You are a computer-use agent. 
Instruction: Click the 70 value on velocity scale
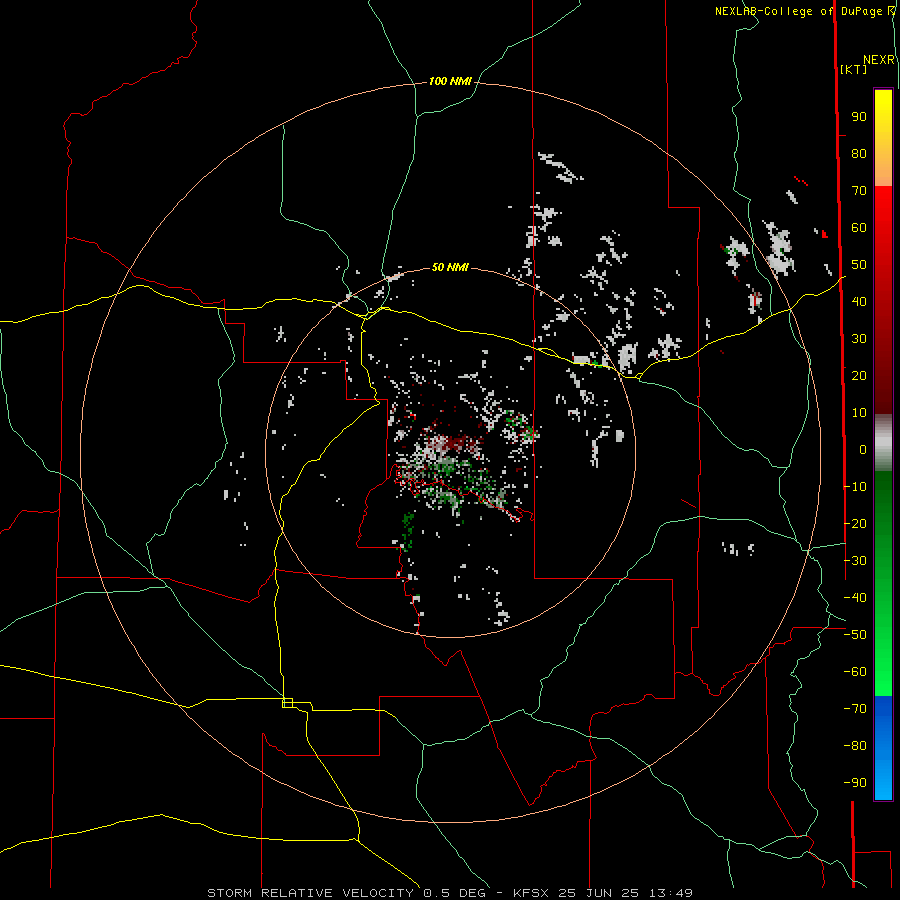(859, 191)
